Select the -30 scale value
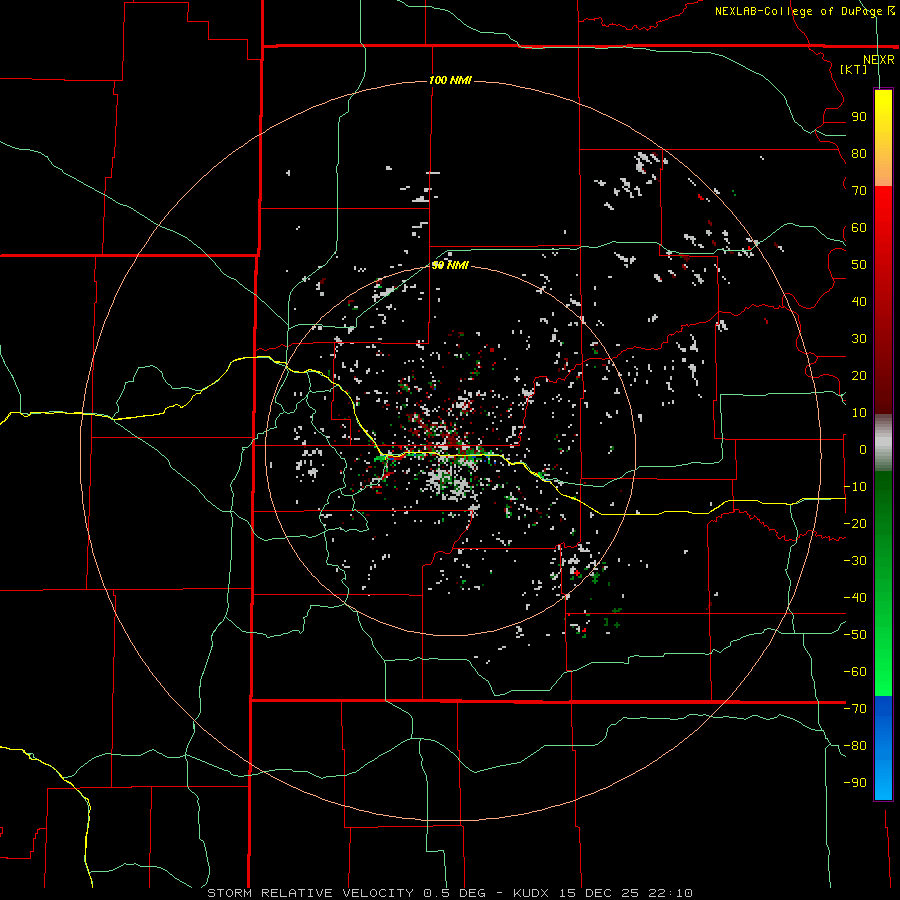The image size is (900, 900). click(x=855, y=561)
